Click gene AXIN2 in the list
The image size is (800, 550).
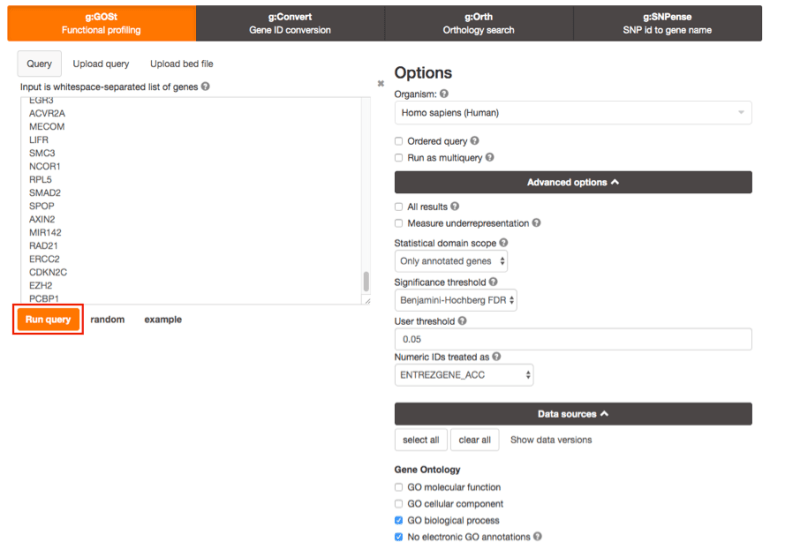click(42, 219)
